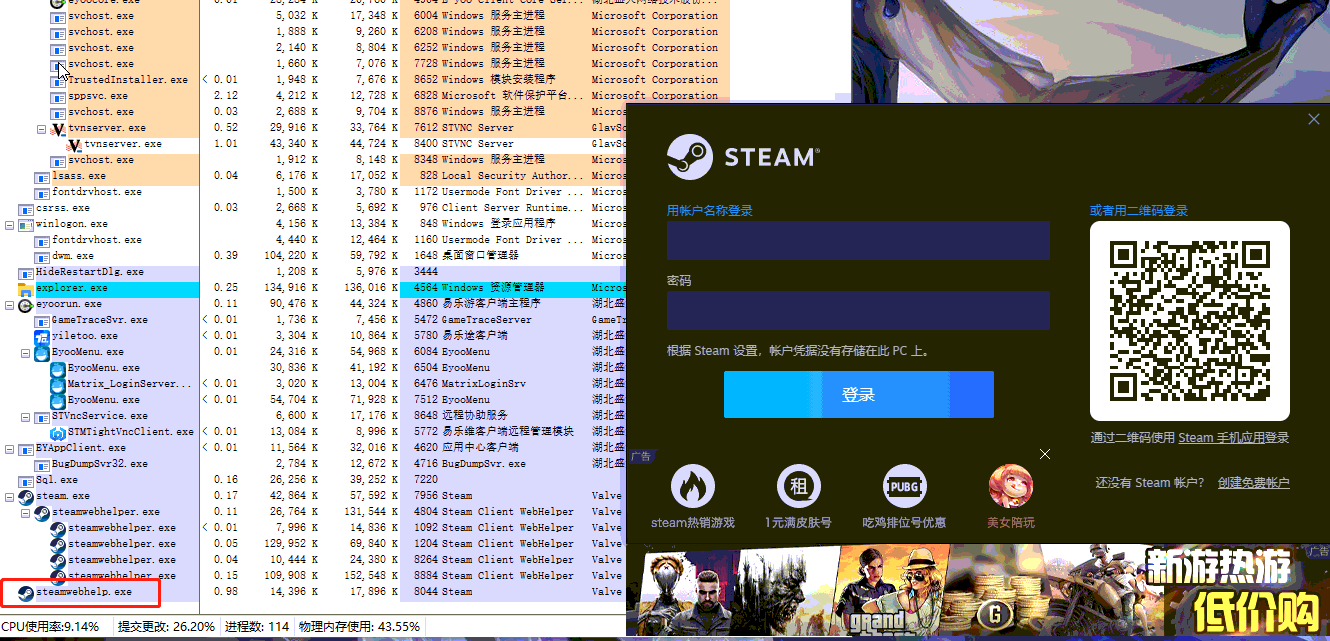The height and width of the screenshot is (641, 1330).
Task: Click the svchost.exe icon in PID 6004 row
Action: (58, 16)
